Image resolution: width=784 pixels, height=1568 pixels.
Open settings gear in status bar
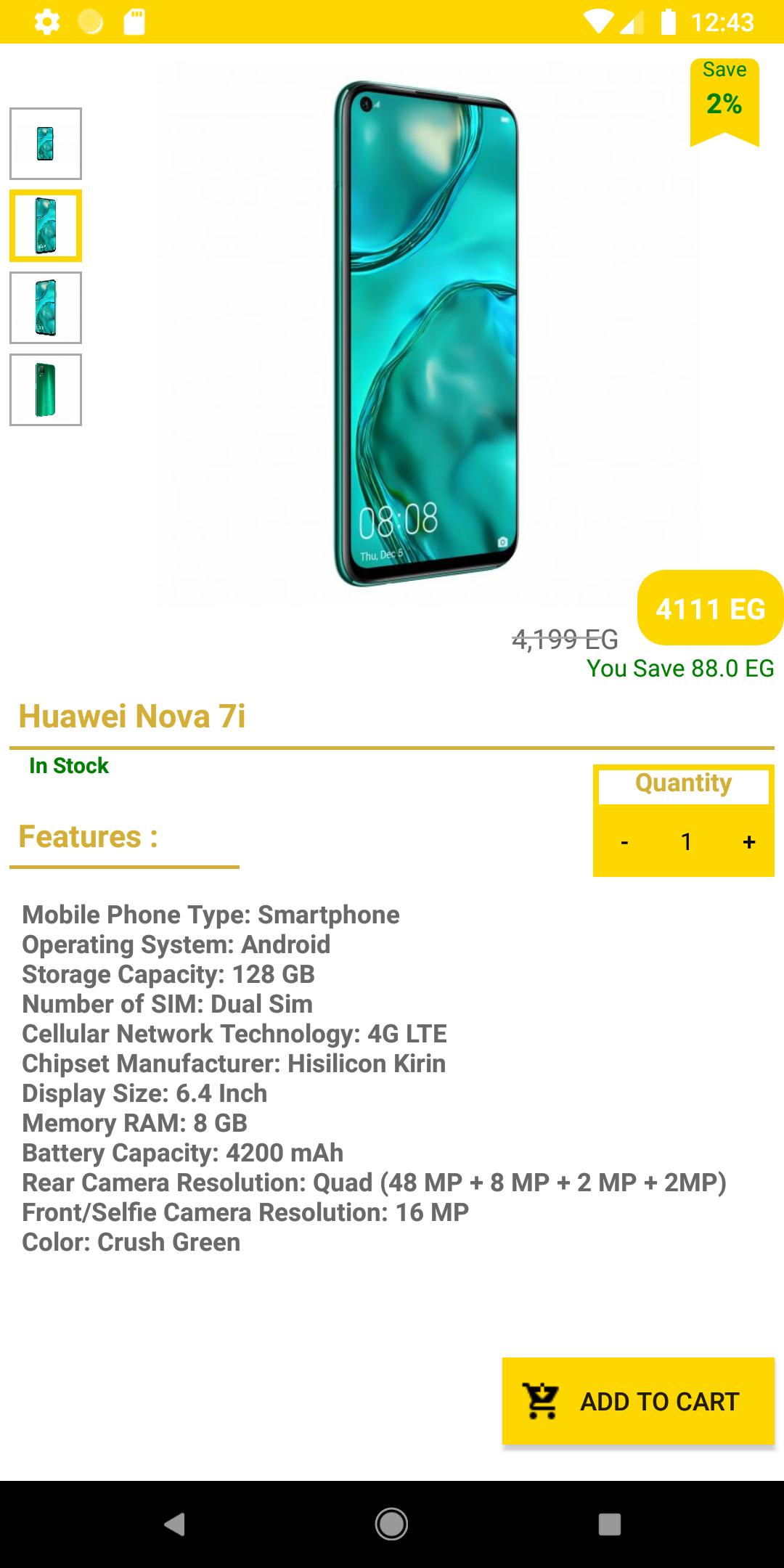tap(47, 22)
